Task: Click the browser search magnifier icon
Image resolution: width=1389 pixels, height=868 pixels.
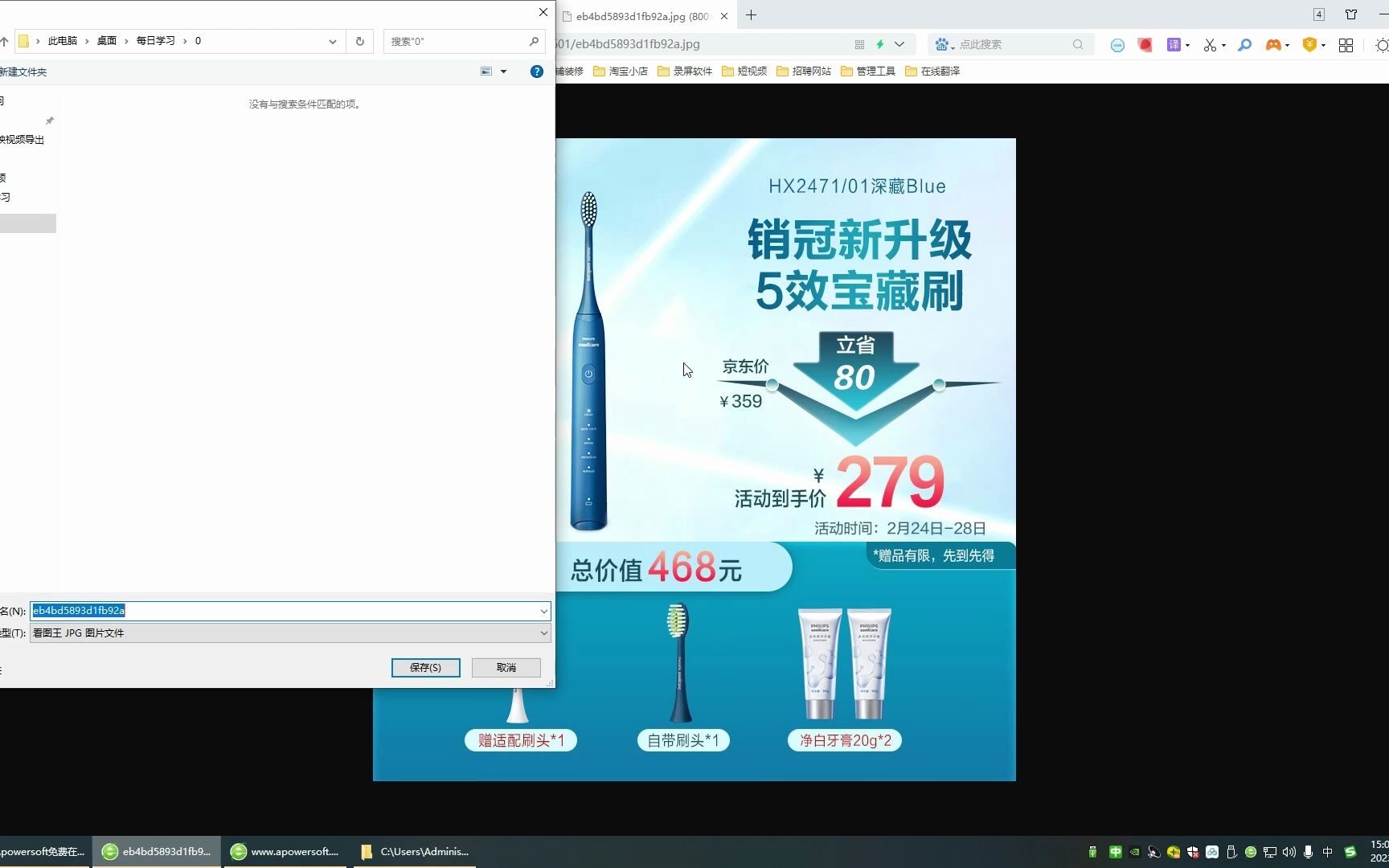Action: click(1078, 45)
